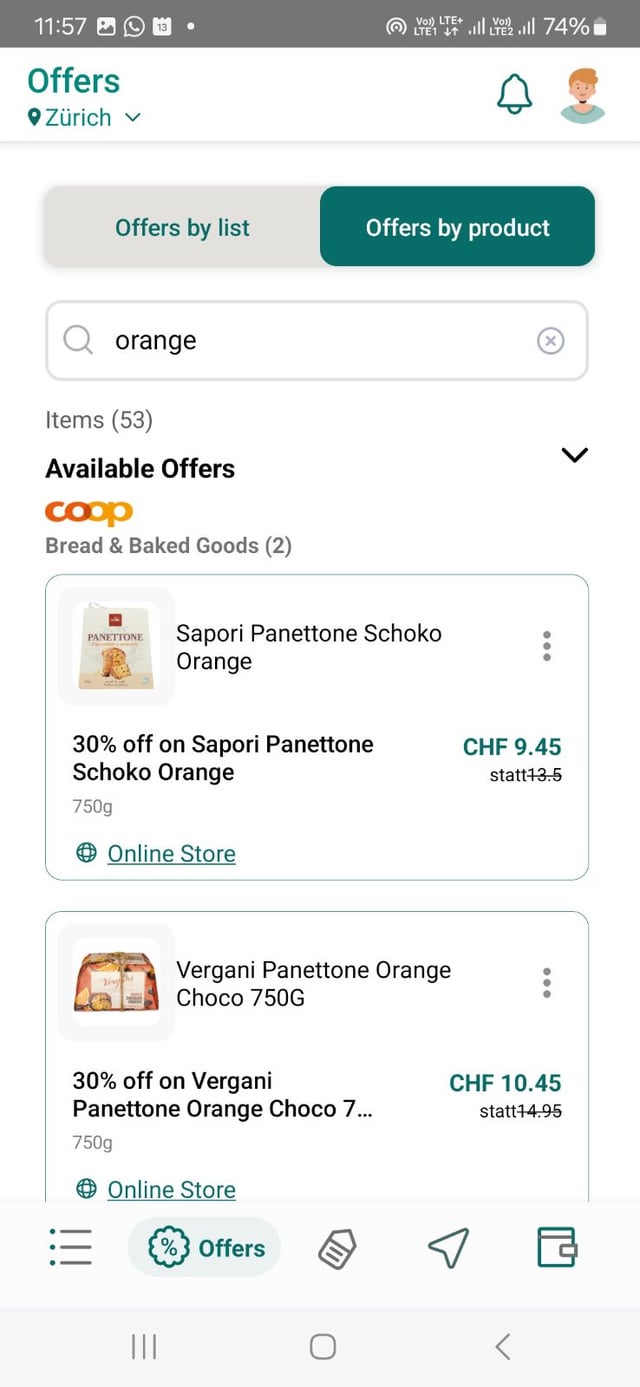Tap the Android back navigation button
Image resolution: width=640 pixels, height=1387 pixels.
[503, 1346]
